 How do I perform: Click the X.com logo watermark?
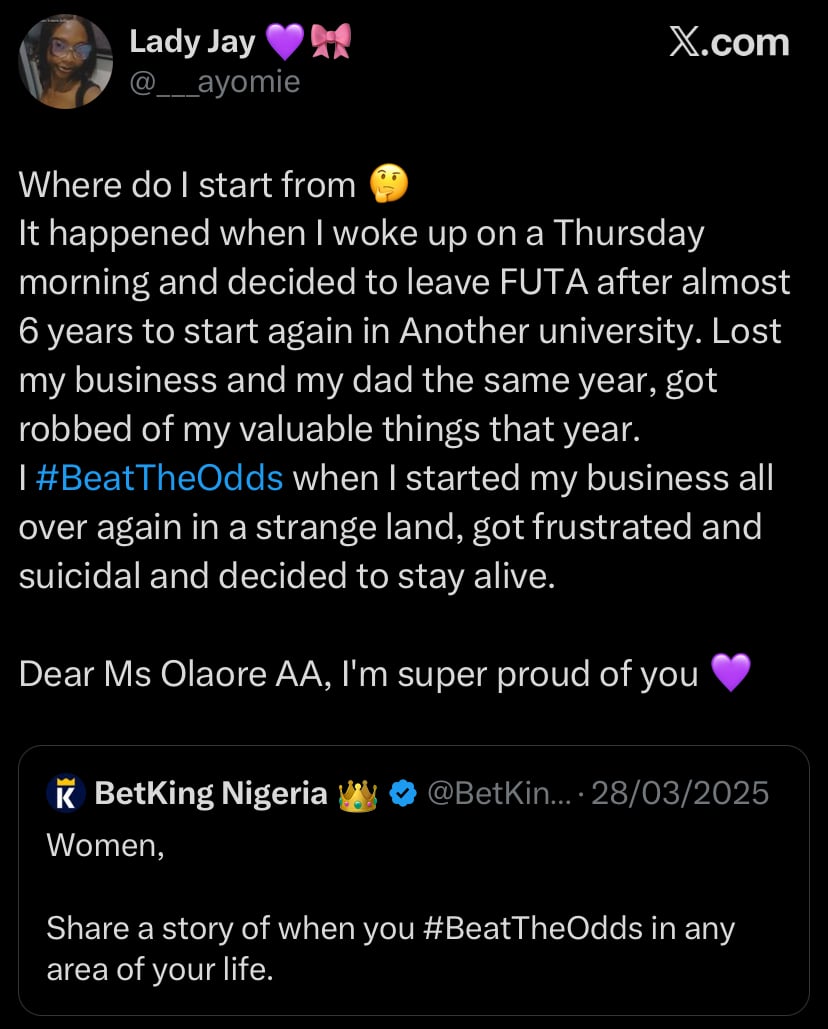[x=728, y=42]
